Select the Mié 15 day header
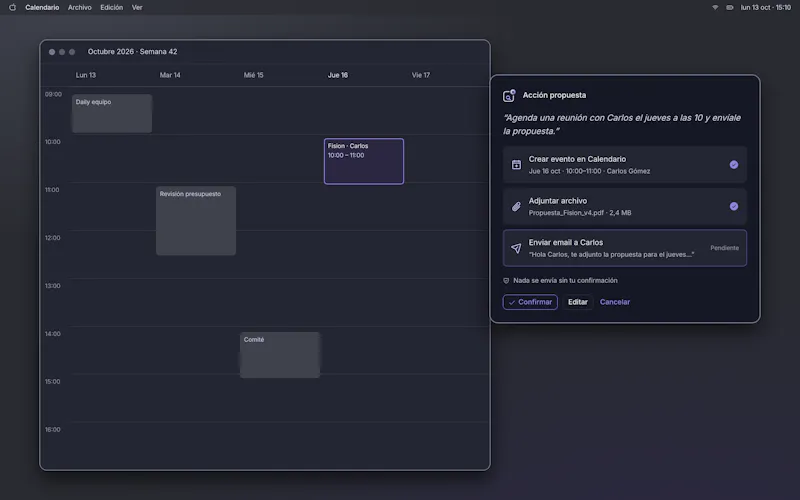This screenshot has height=500, width=800. tap(254, 75)
